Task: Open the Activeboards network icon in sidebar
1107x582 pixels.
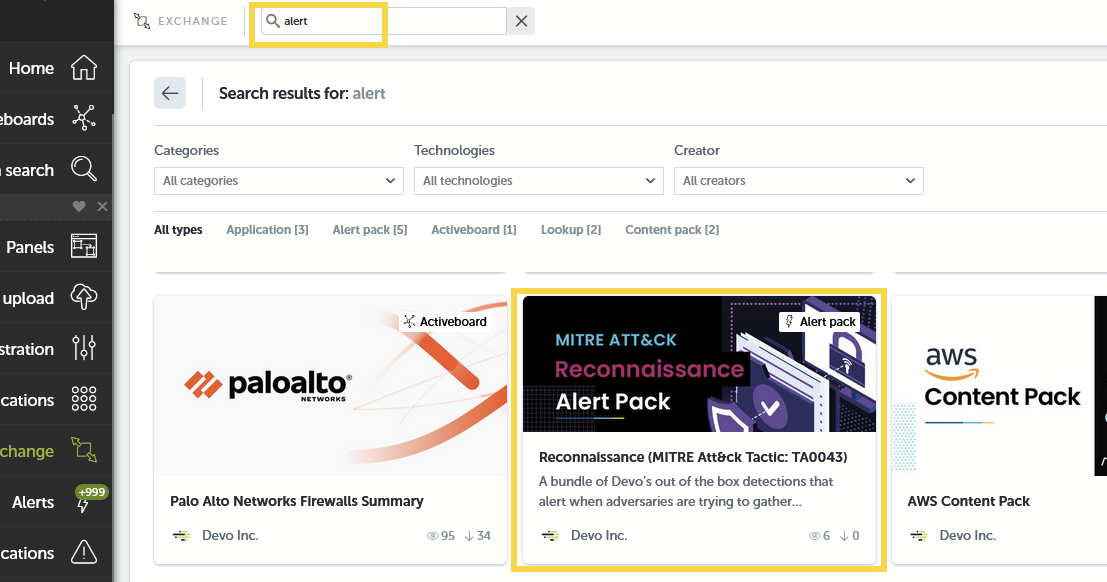Action: point(83,118)
